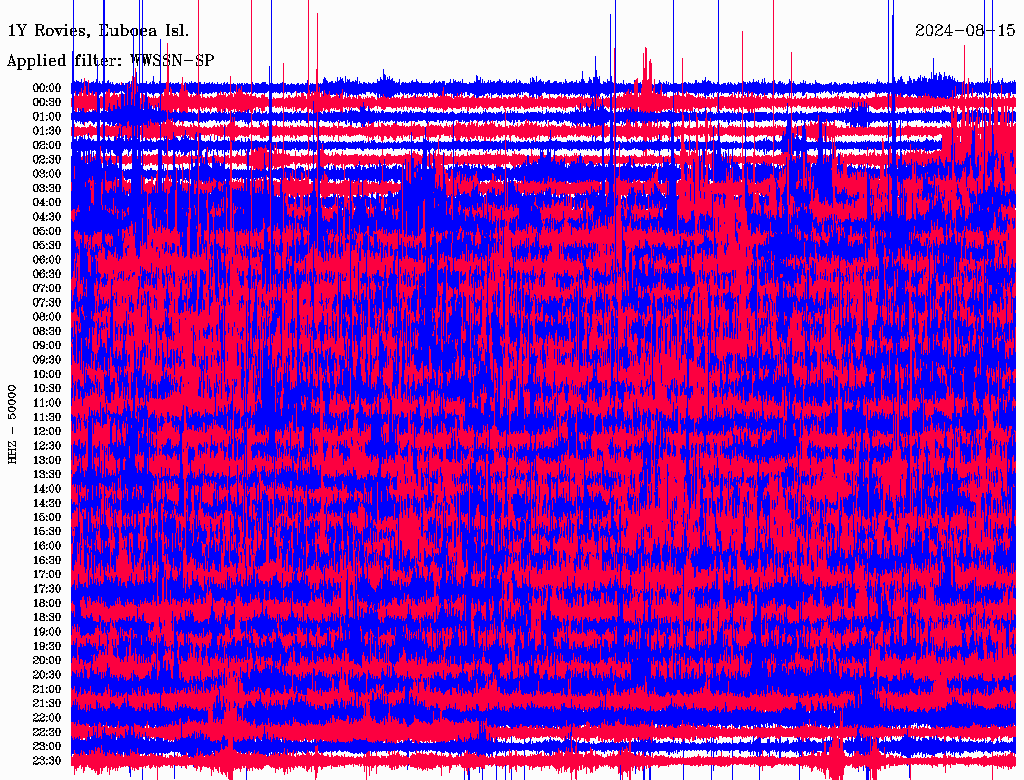
Task: Select the 'Applied filter: WWSSN-SP' text
Action: point(110,61)
